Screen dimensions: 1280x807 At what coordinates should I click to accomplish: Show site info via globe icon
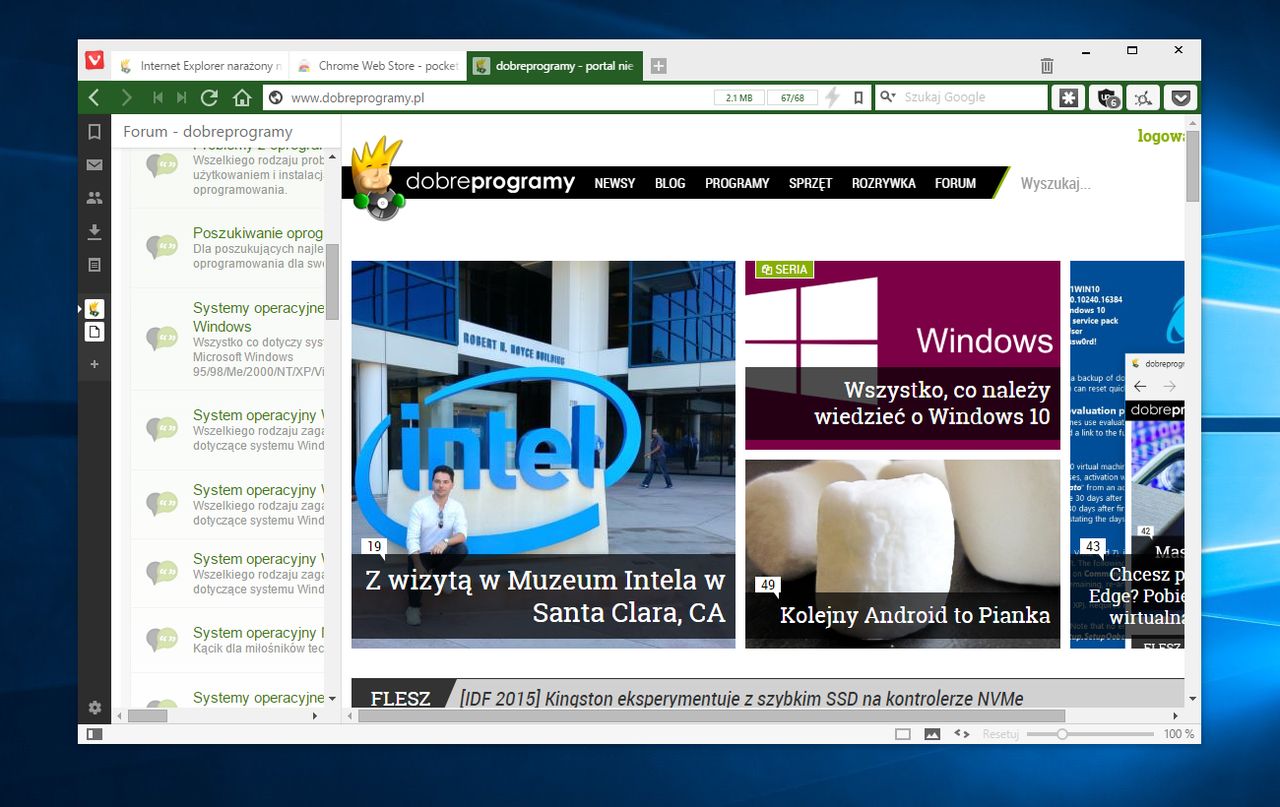(277, 97)
